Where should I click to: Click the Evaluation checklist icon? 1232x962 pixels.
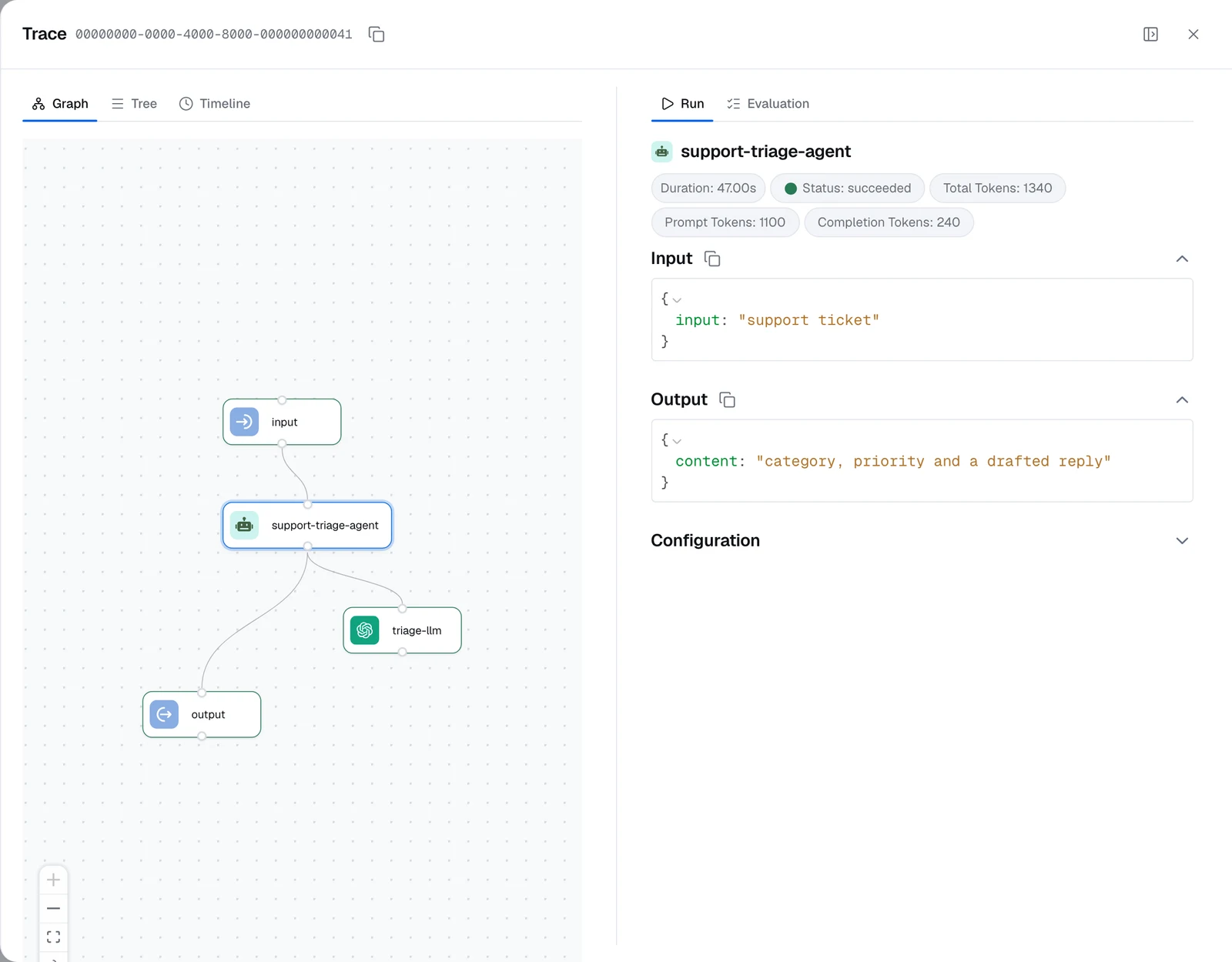734,103
